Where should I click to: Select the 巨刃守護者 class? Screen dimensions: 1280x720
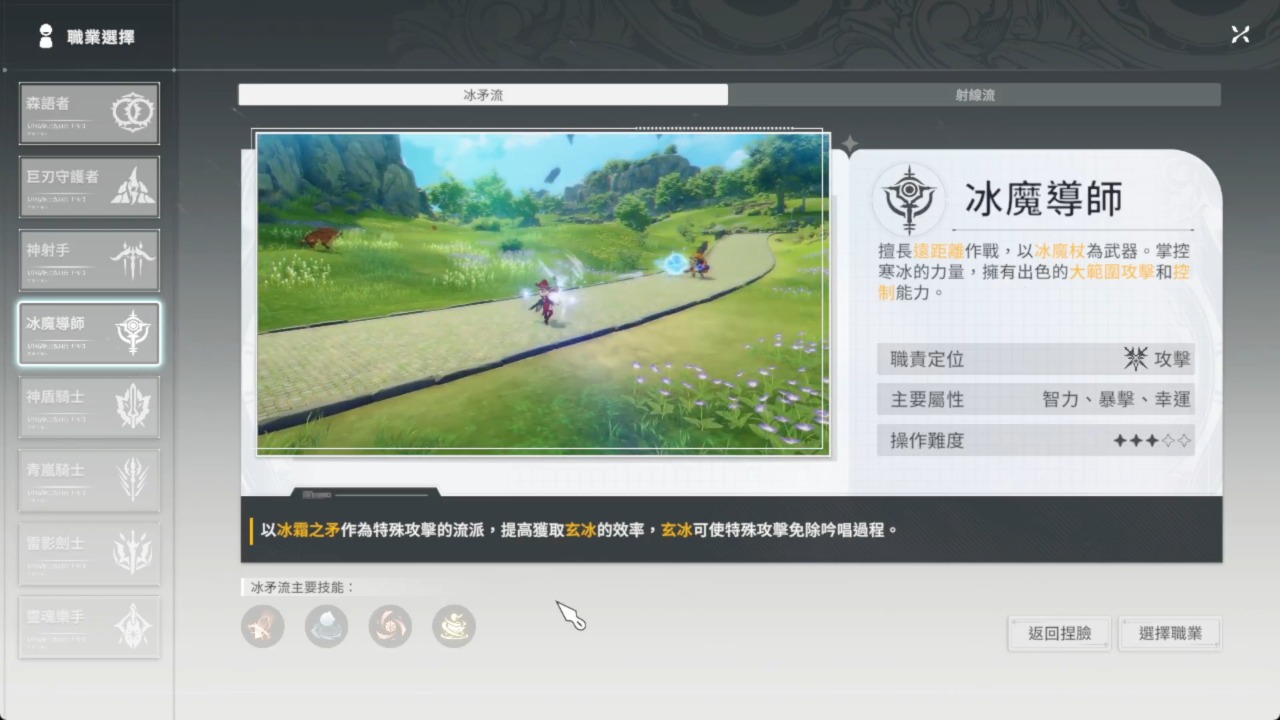tap(89, 187)
